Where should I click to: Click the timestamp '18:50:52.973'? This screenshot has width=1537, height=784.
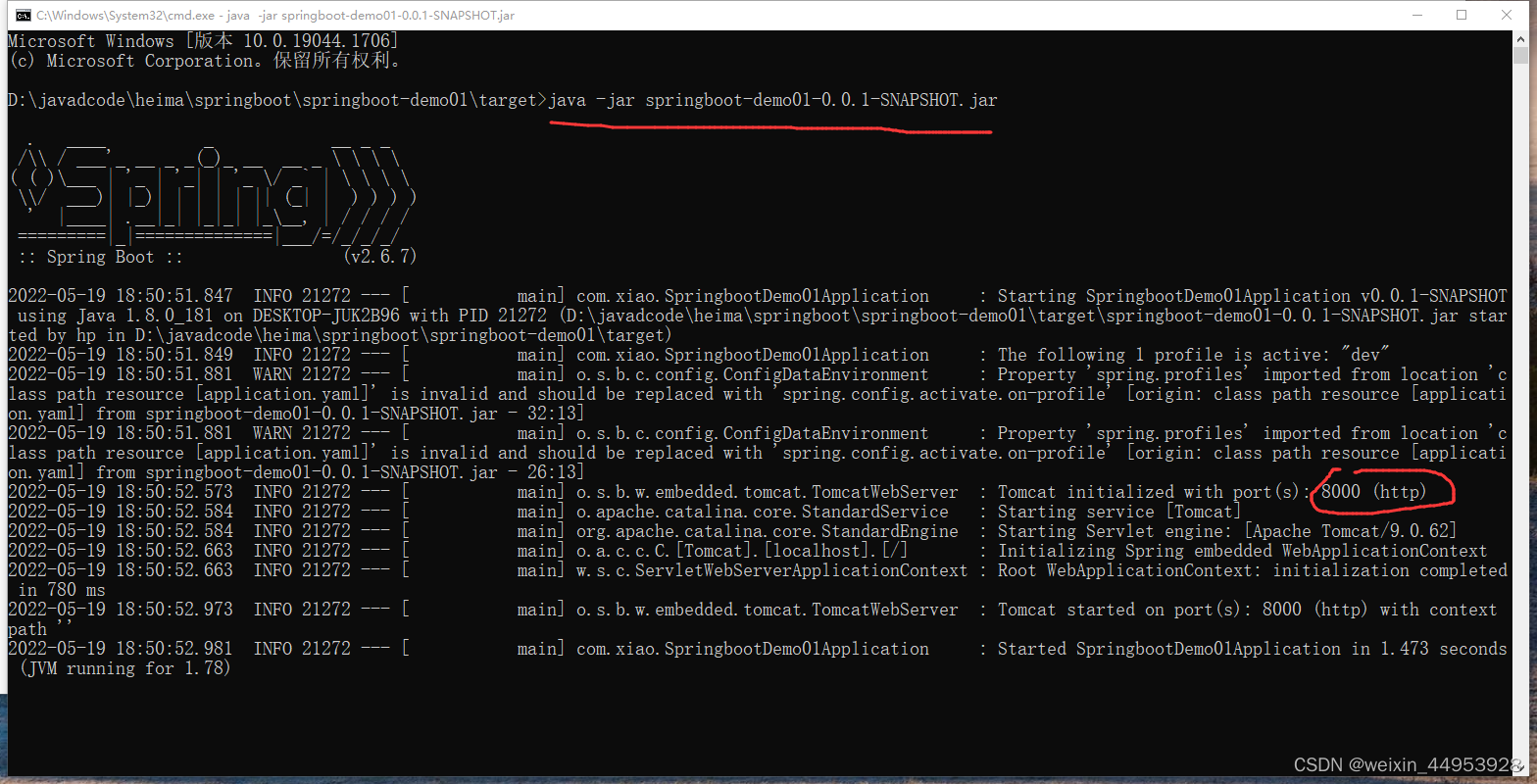click(174, 610)
